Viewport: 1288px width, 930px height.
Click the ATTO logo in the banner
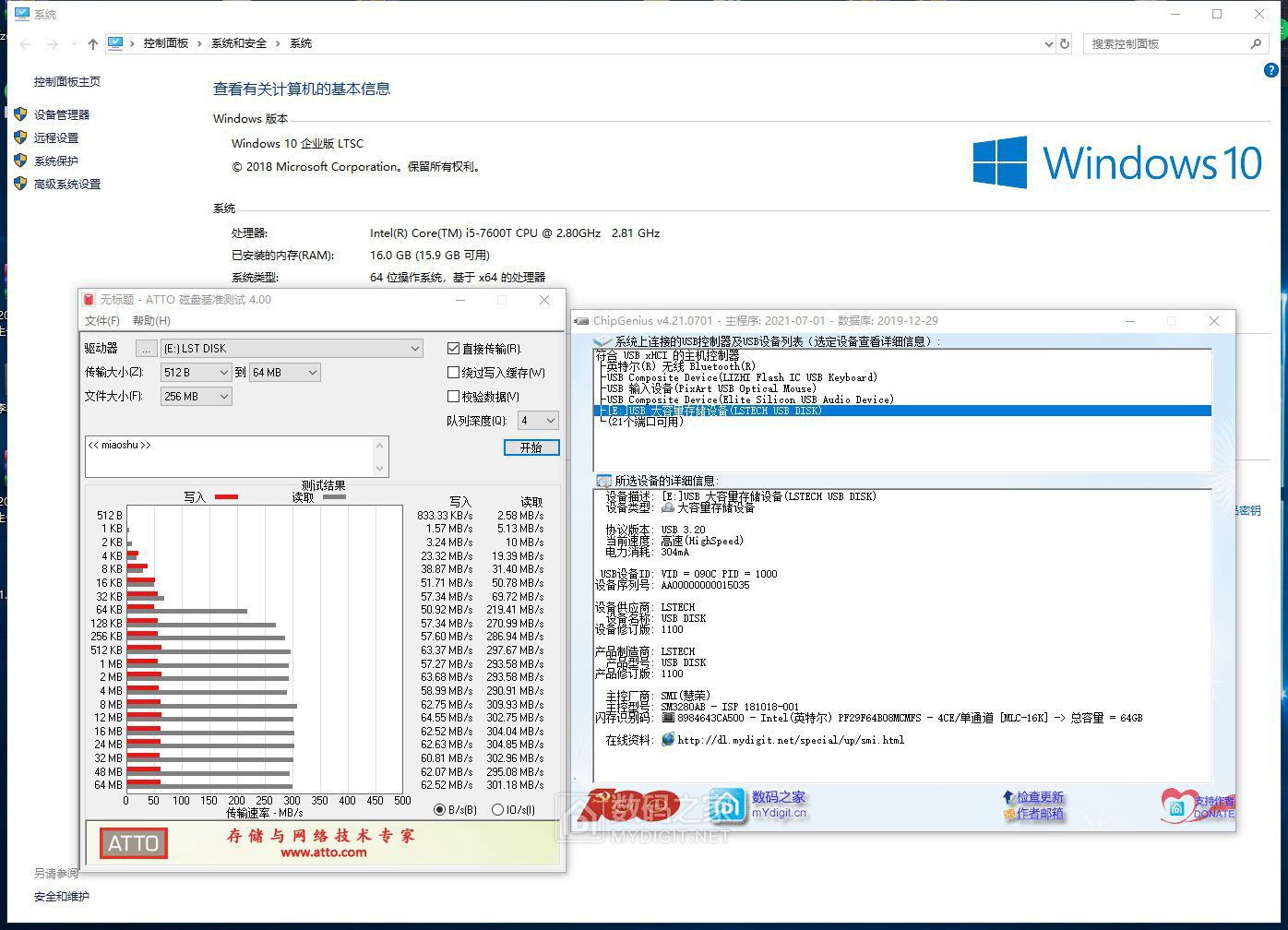[x=134, y=842]
